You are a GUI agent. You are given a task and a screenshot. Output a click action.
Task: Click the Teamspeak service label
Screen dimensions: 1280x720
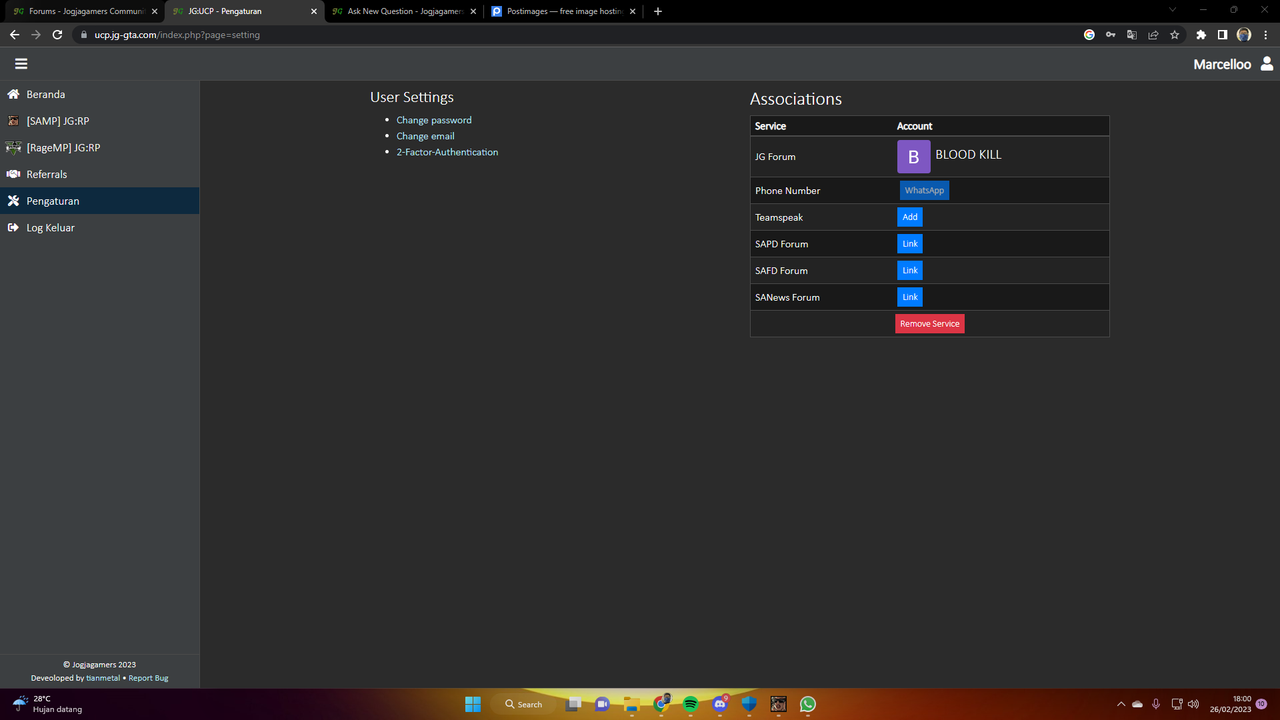pos(779,217)
